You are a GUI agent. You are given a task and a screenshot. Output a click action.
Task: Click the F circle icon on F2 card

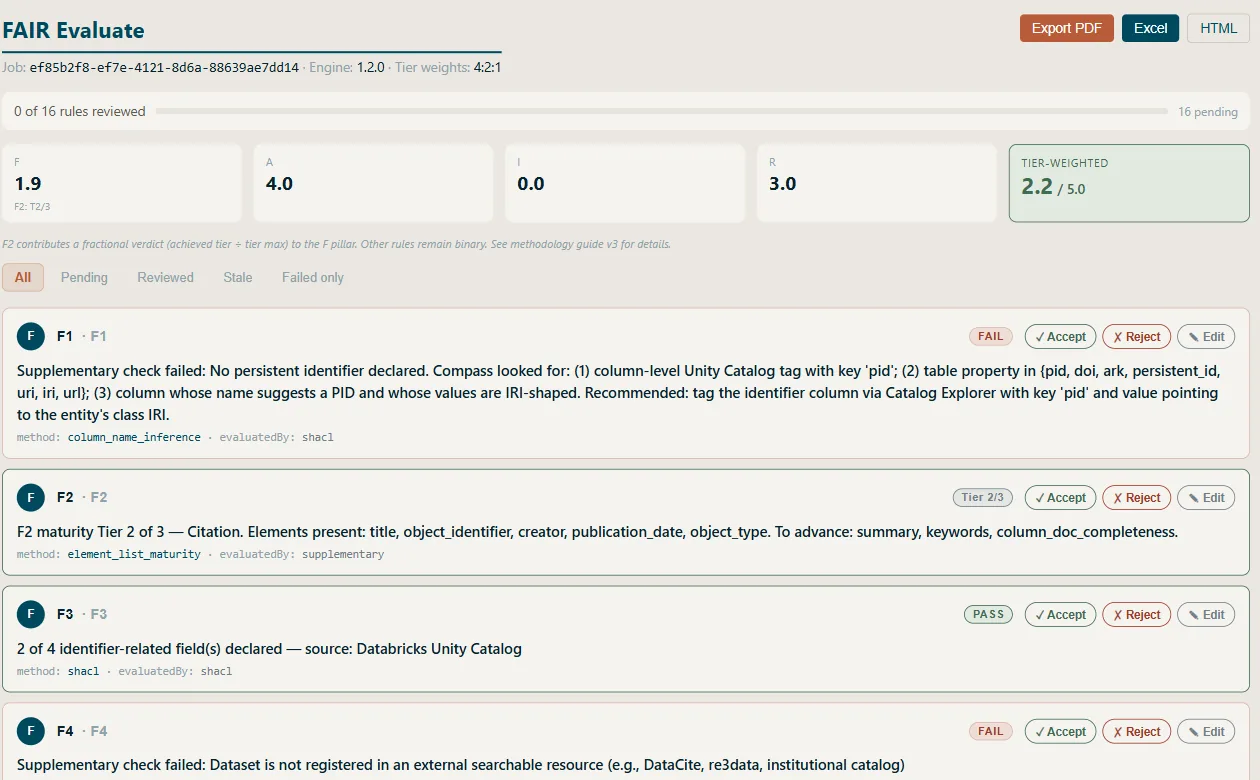pos(31,497)
